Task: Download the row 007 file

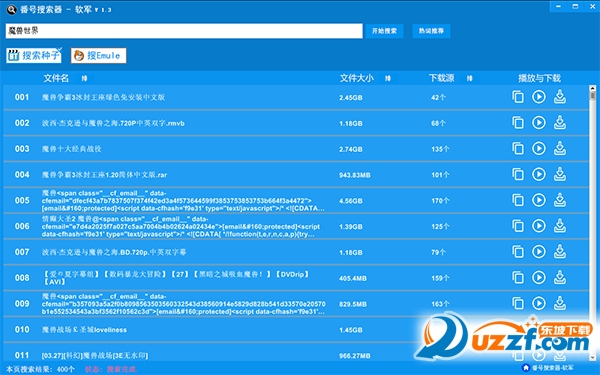Action: pos(560,252)
